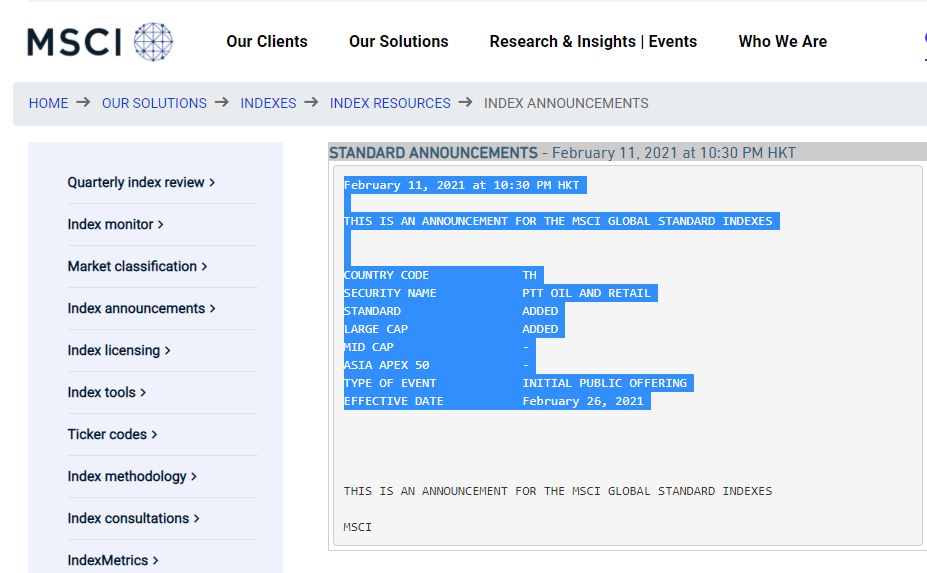Click the STANDARD row ADDED value
Viewport: 927px width, 573px height.
point(540,311)
